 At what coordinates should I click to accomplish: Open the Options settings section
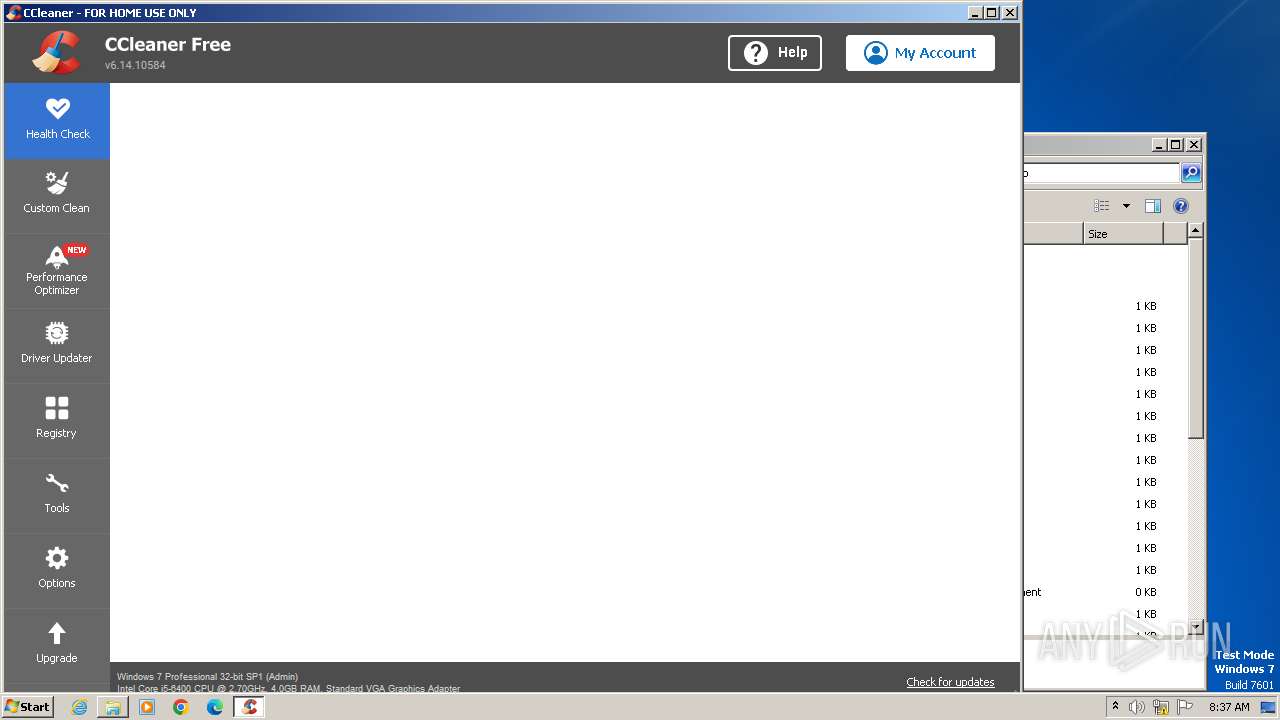(57, 571)
